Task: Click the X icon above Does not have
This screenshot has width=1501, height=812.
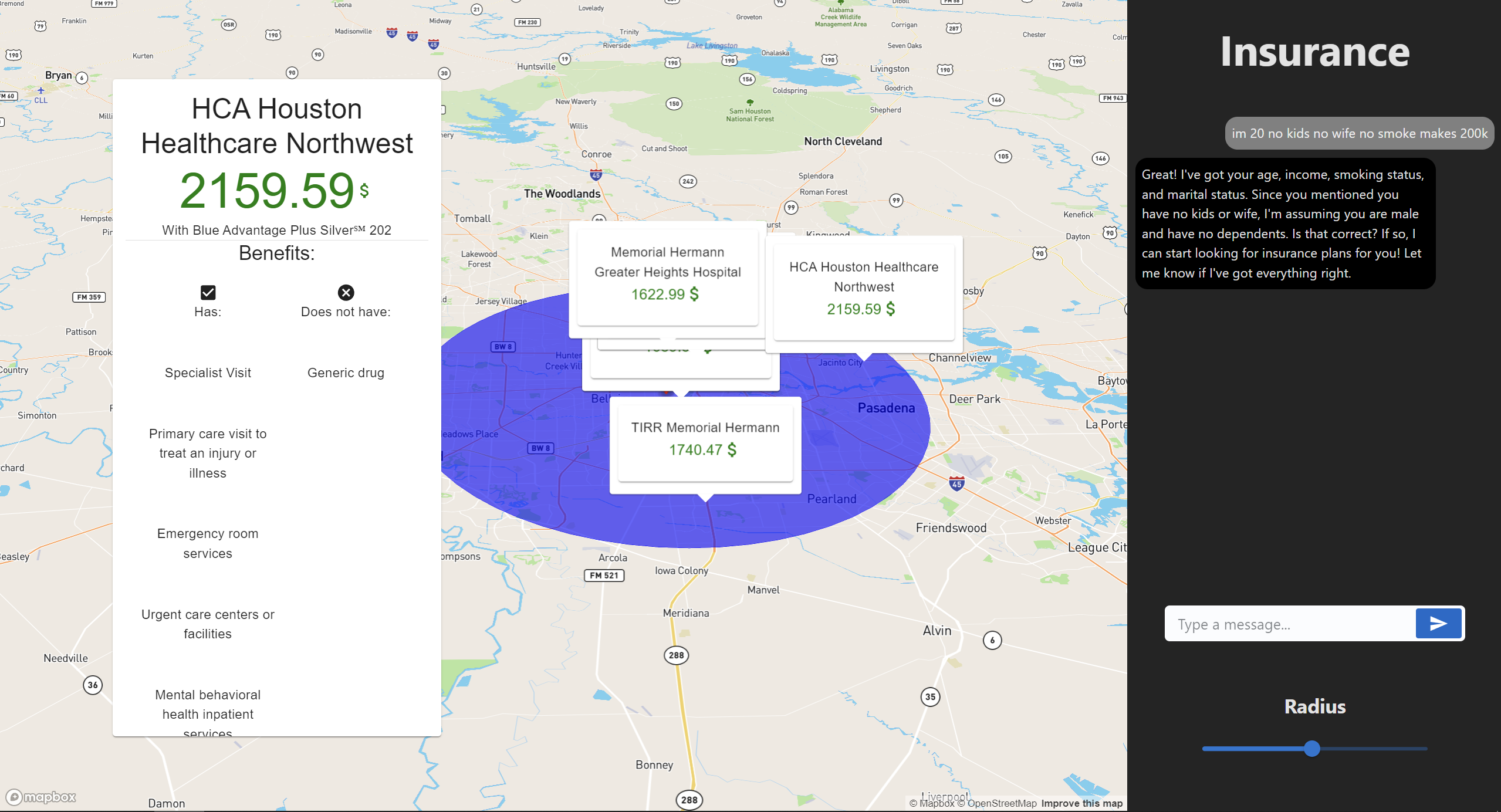Action: tap(346, 292)
